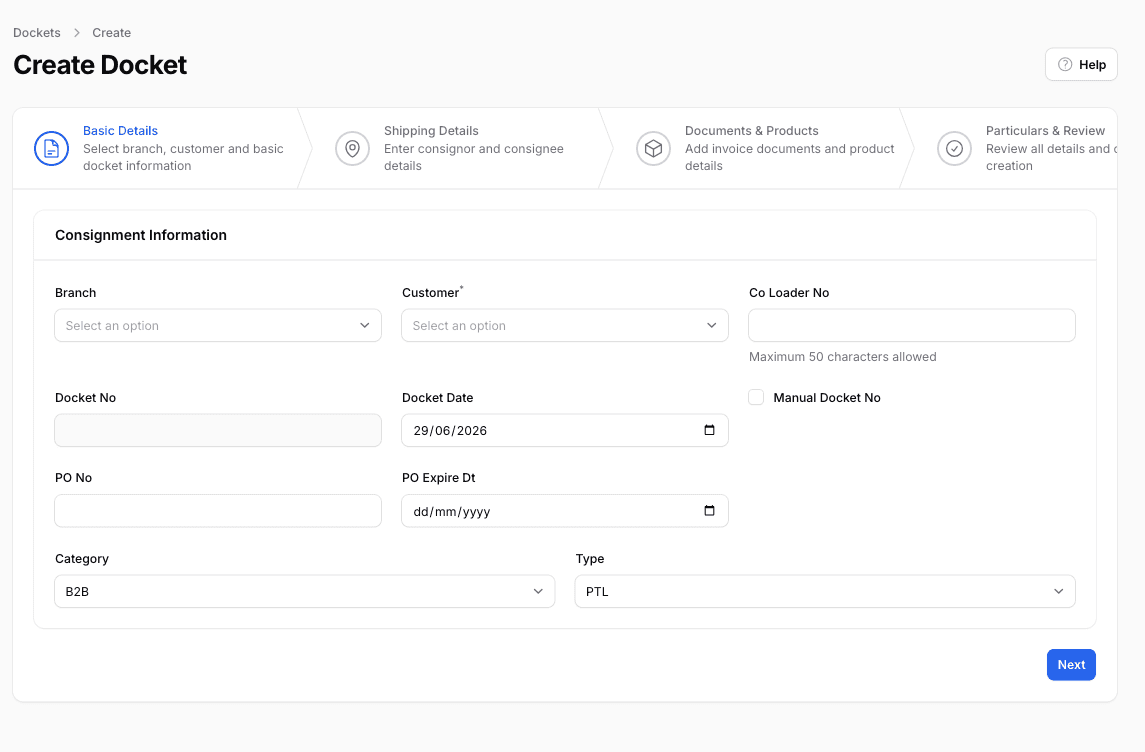The image size is (1145, 752).
Task: Click the Manual Docket No label text
Action: (x=827, y=398)
